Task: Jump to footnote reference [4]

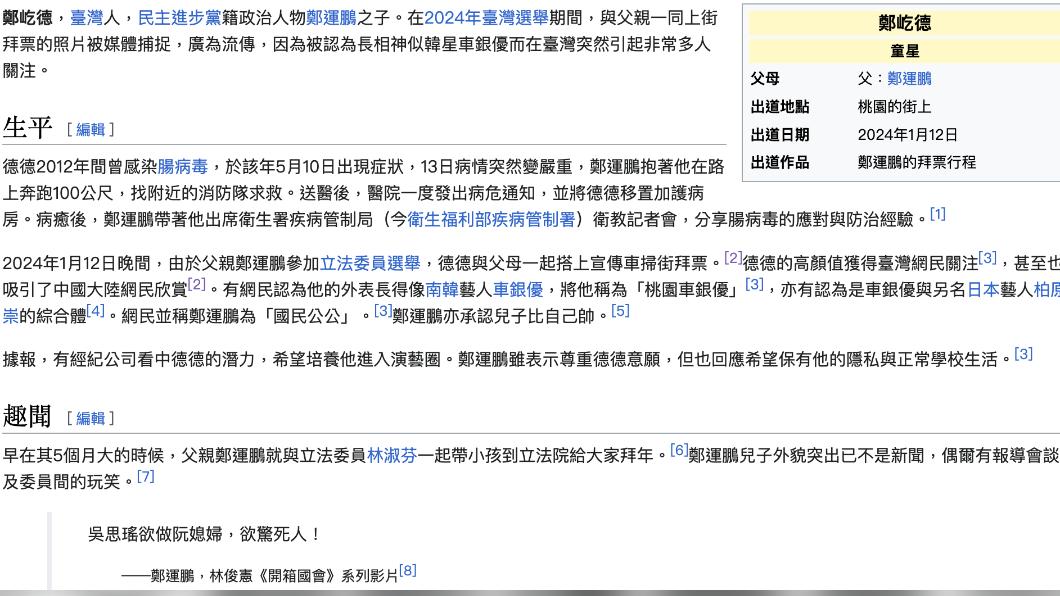Action: pyautogui.click(x=95, y=311)
